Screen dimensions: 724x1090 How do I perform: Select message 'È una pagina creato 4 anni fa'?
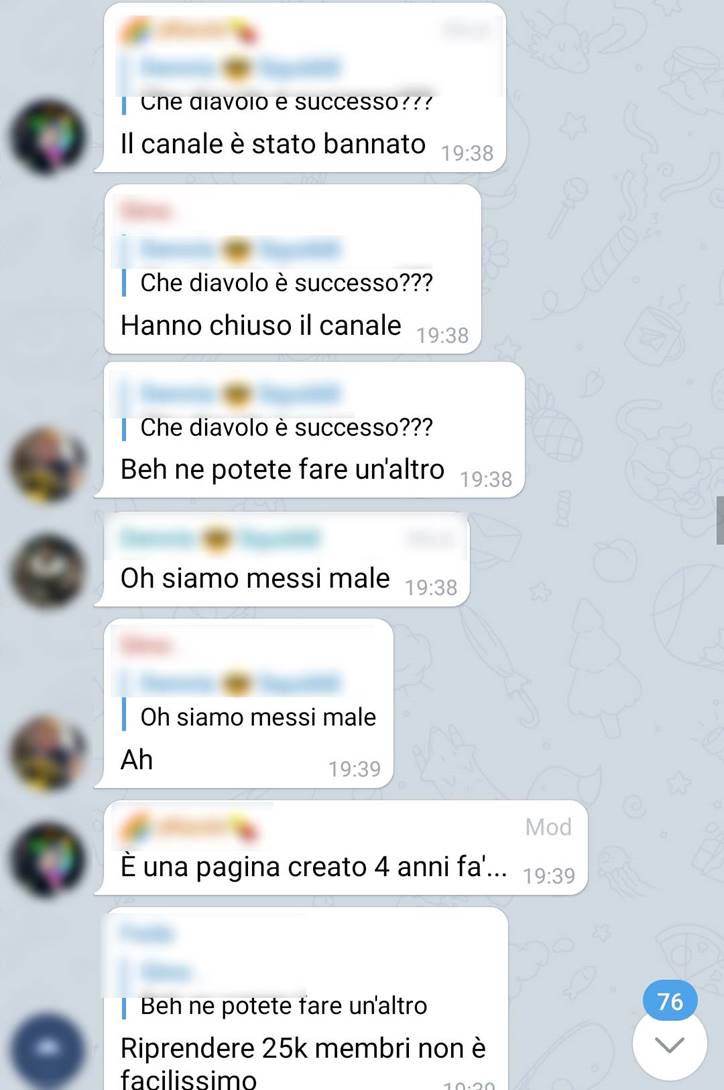(x=314, y=867)
